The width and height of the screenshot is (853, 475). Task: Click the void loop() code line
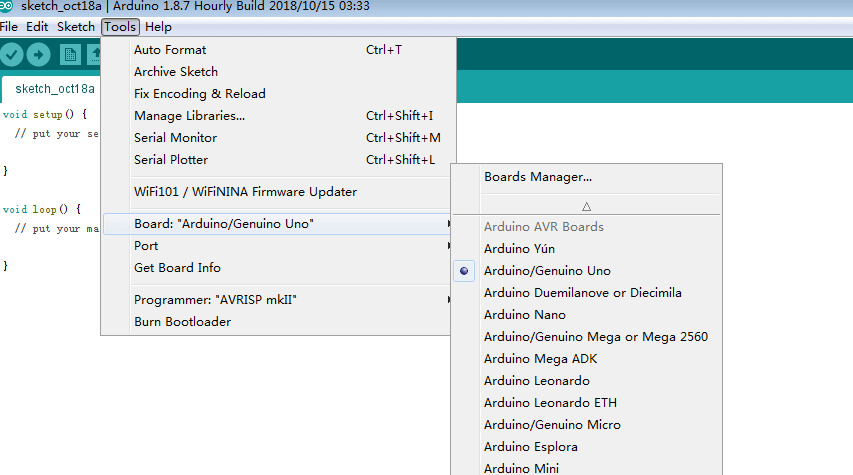(42, 209)
